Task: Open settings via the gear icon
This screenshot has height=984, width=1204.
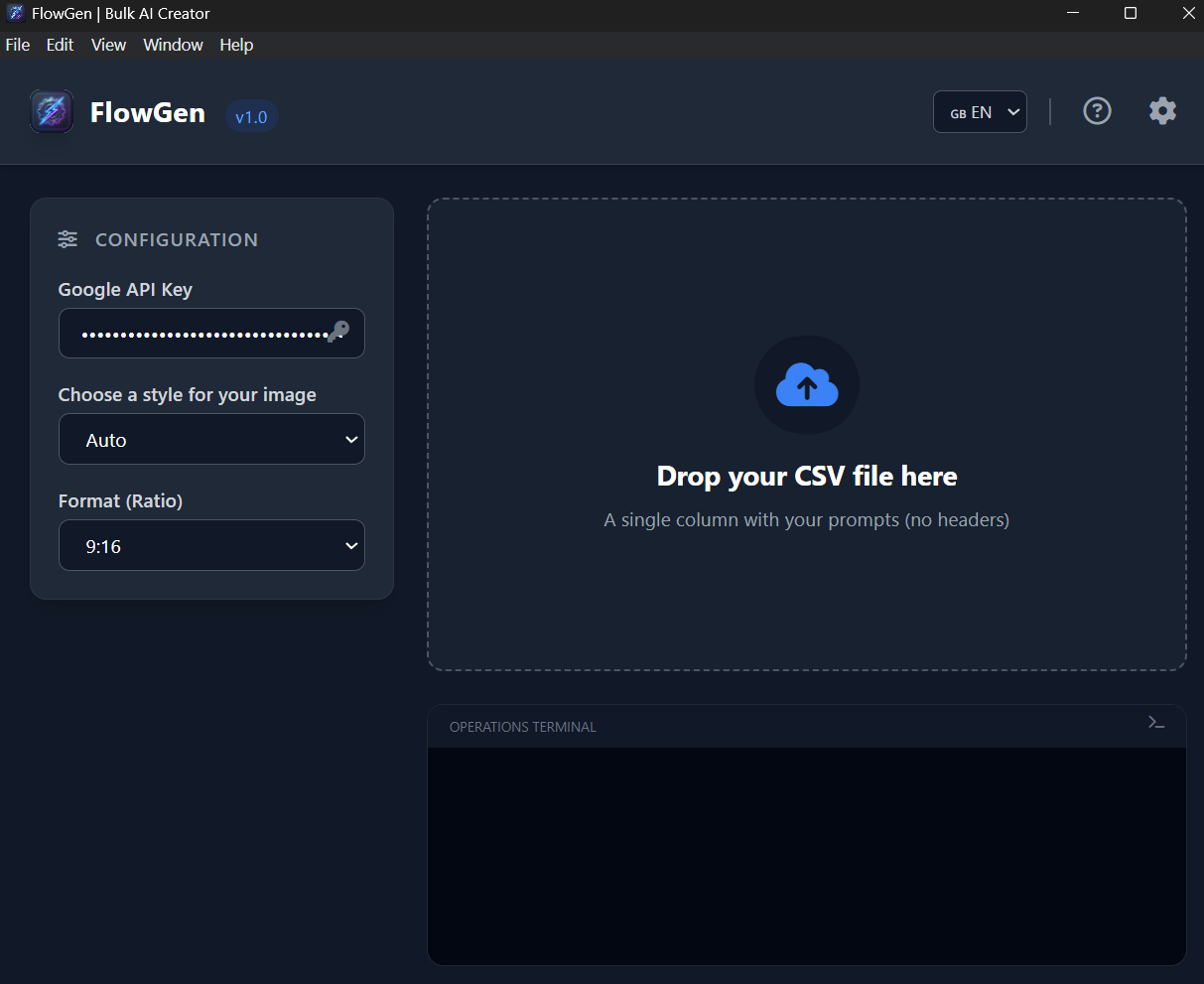Action: point(1163,110)
